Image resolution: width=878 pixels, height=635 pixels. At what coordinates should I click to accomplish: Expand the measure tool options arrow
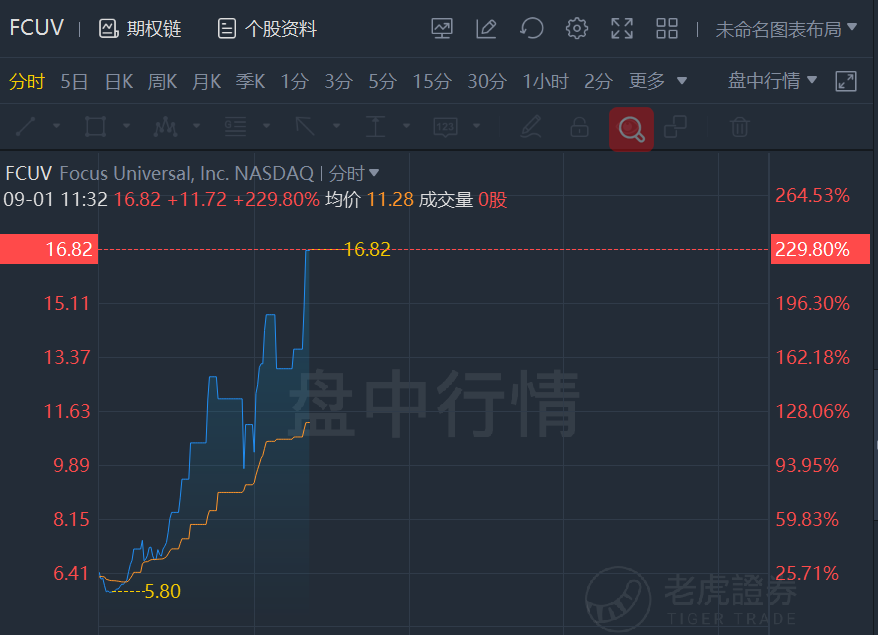pyautogui.click(x=407, y=126)
